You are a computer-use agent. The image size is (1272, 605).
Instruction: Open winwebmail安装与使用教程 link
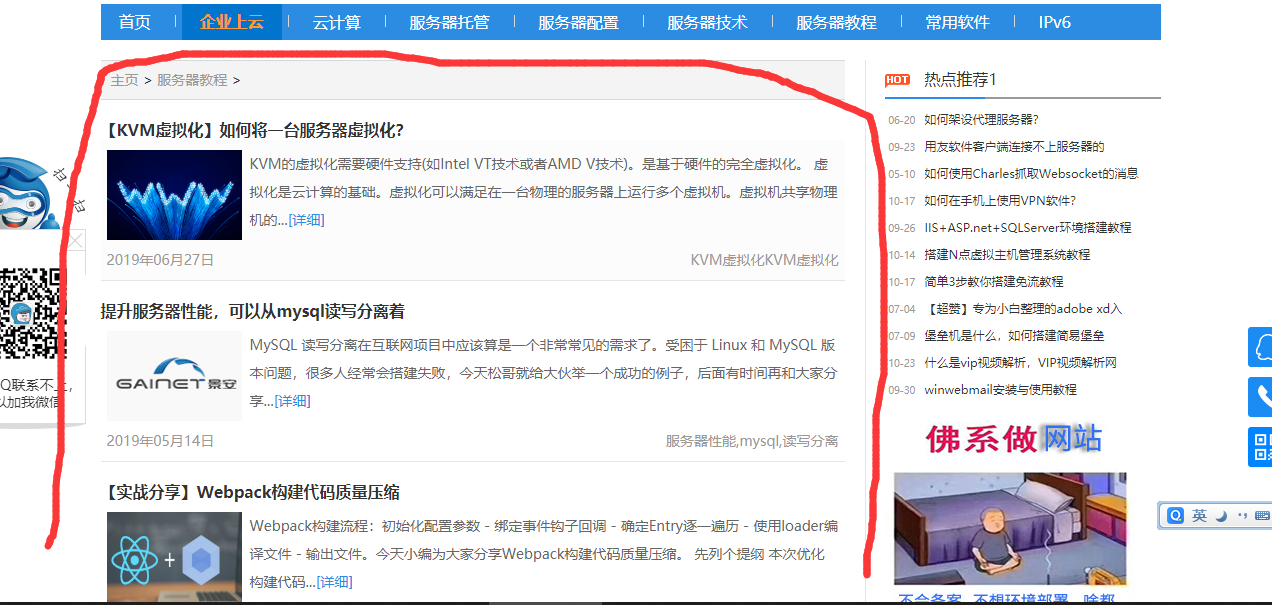pyautogui.click(x=1000, y=390)
